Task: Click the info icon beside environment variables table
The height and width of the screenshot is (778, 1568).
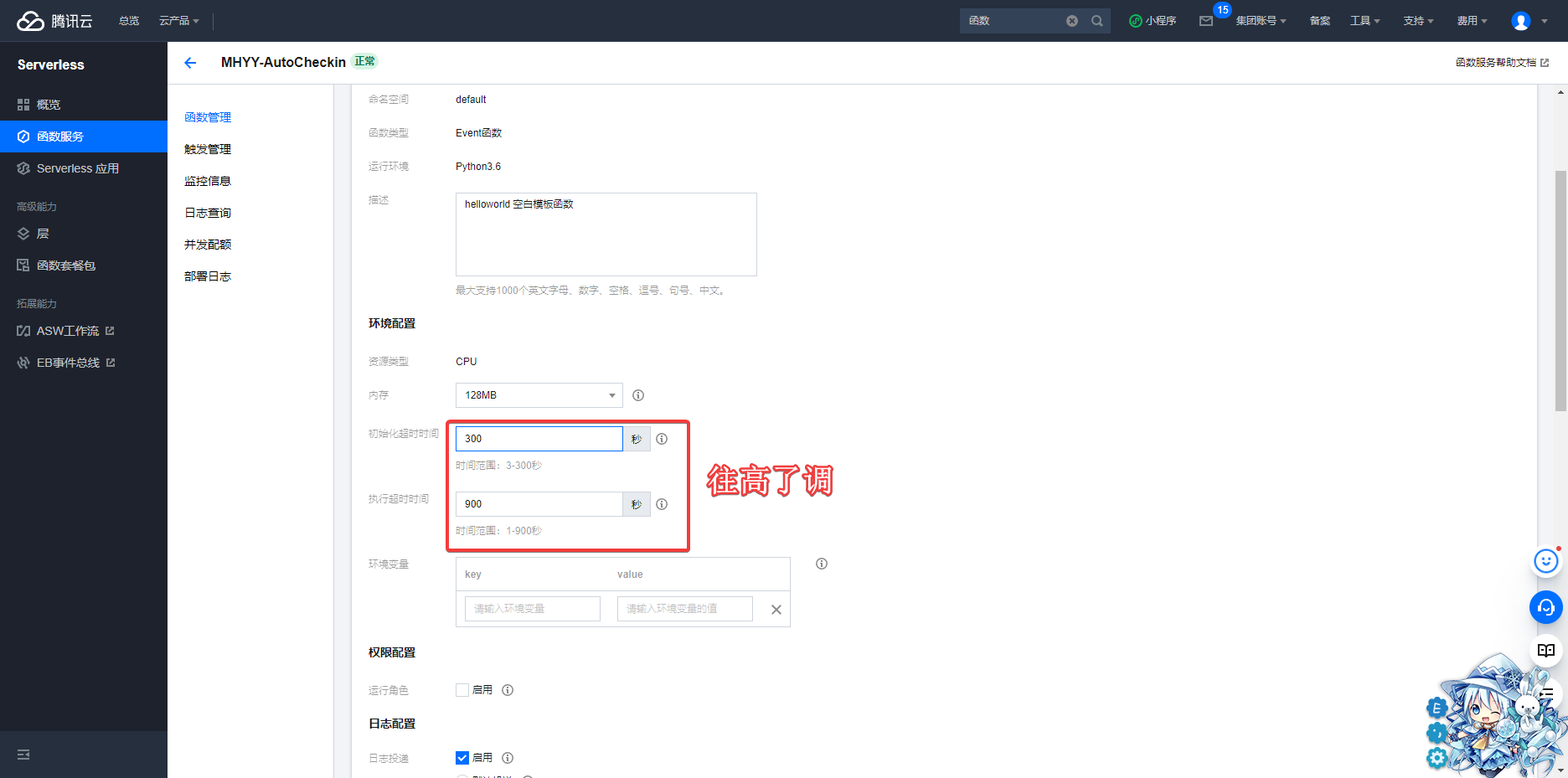Action: tap(822, 564)
